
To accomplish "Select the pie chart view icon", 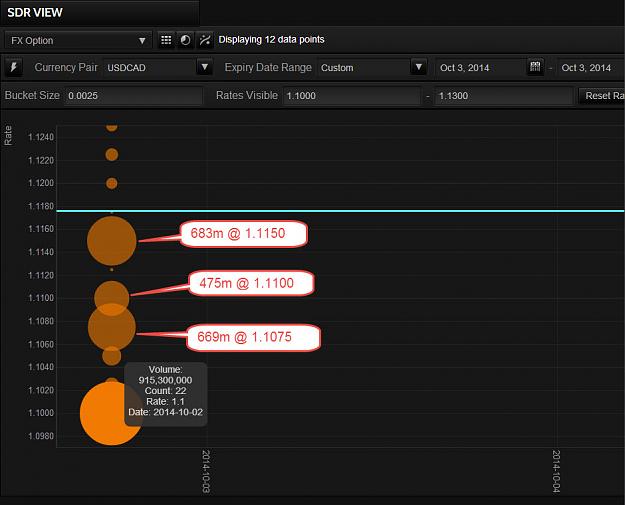I will coord(185,40).
